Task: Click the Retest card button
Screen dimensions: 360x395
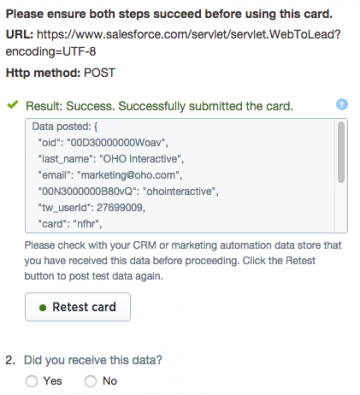Action: pyautogui.click(x=78, y=307)
